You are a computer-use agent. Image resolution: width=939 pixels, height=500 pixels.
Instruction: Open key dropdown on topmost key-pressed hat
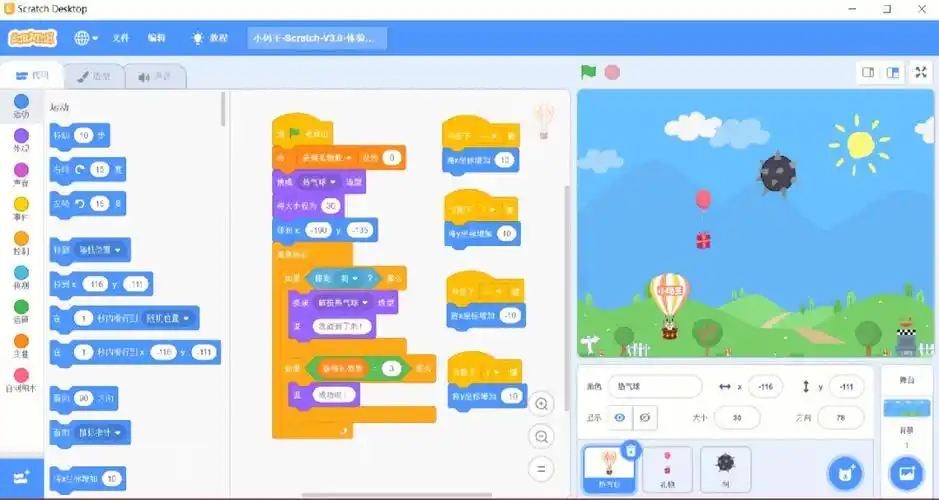pos(488,136)
